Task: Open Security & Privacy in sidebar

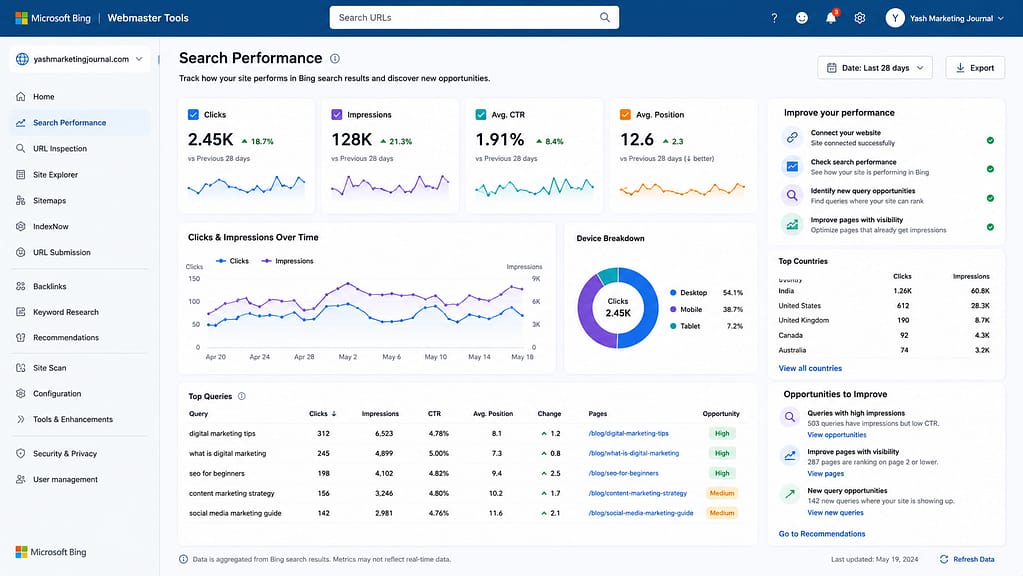Action: [x=65, y=453]
